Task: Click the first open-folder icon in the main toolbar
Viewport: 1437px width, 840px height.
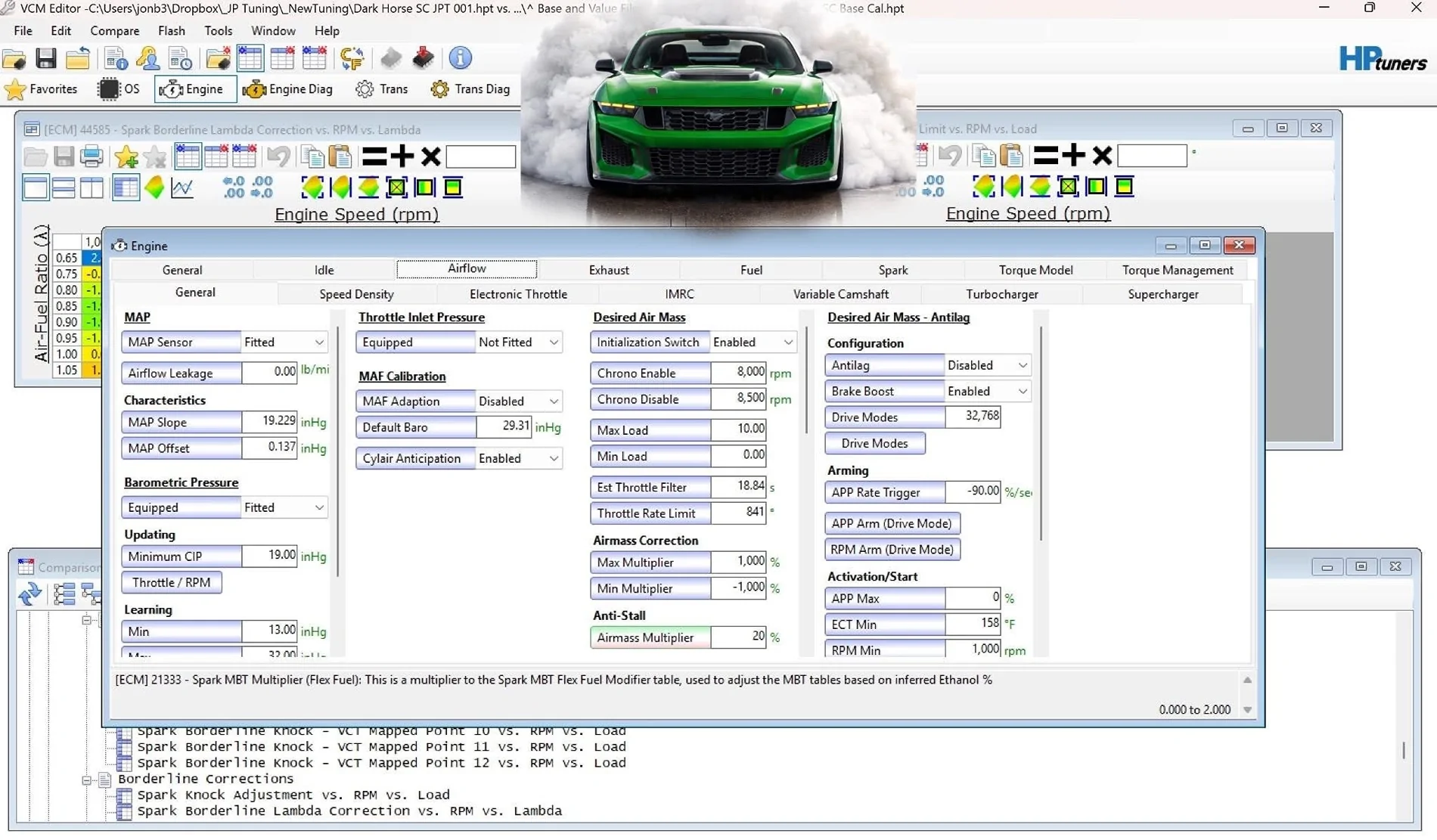Action: pyautogui.click(x=14, y=58)
